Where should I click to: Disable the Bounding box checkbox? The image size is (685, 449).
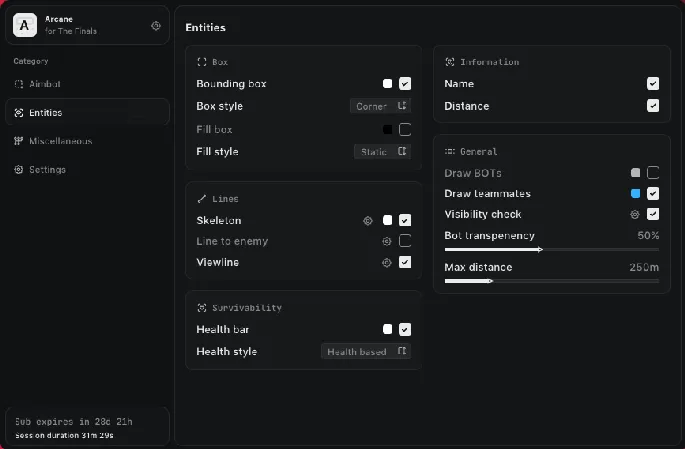point(405,84)
